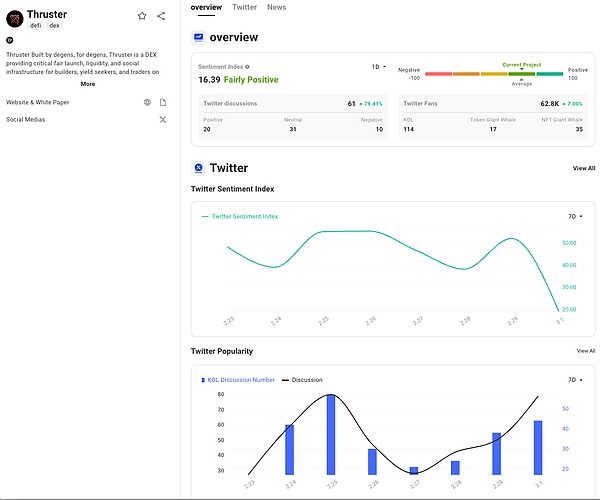
Task: Click the blue chart icon beside overview heading
Action: (198, 37)
